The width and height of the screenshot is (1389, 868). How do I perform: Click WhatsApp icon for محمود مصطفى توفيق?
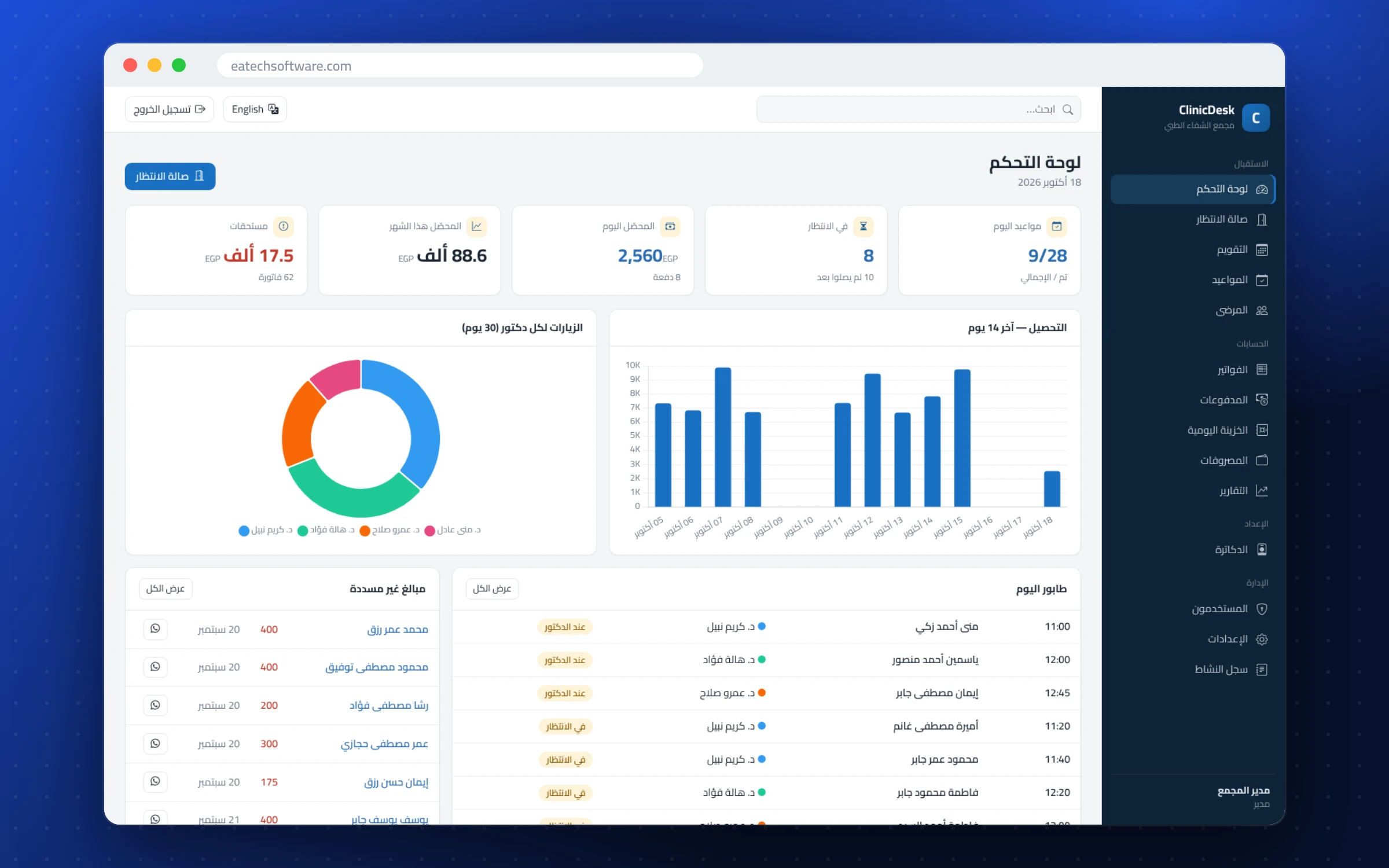point(155,667)
